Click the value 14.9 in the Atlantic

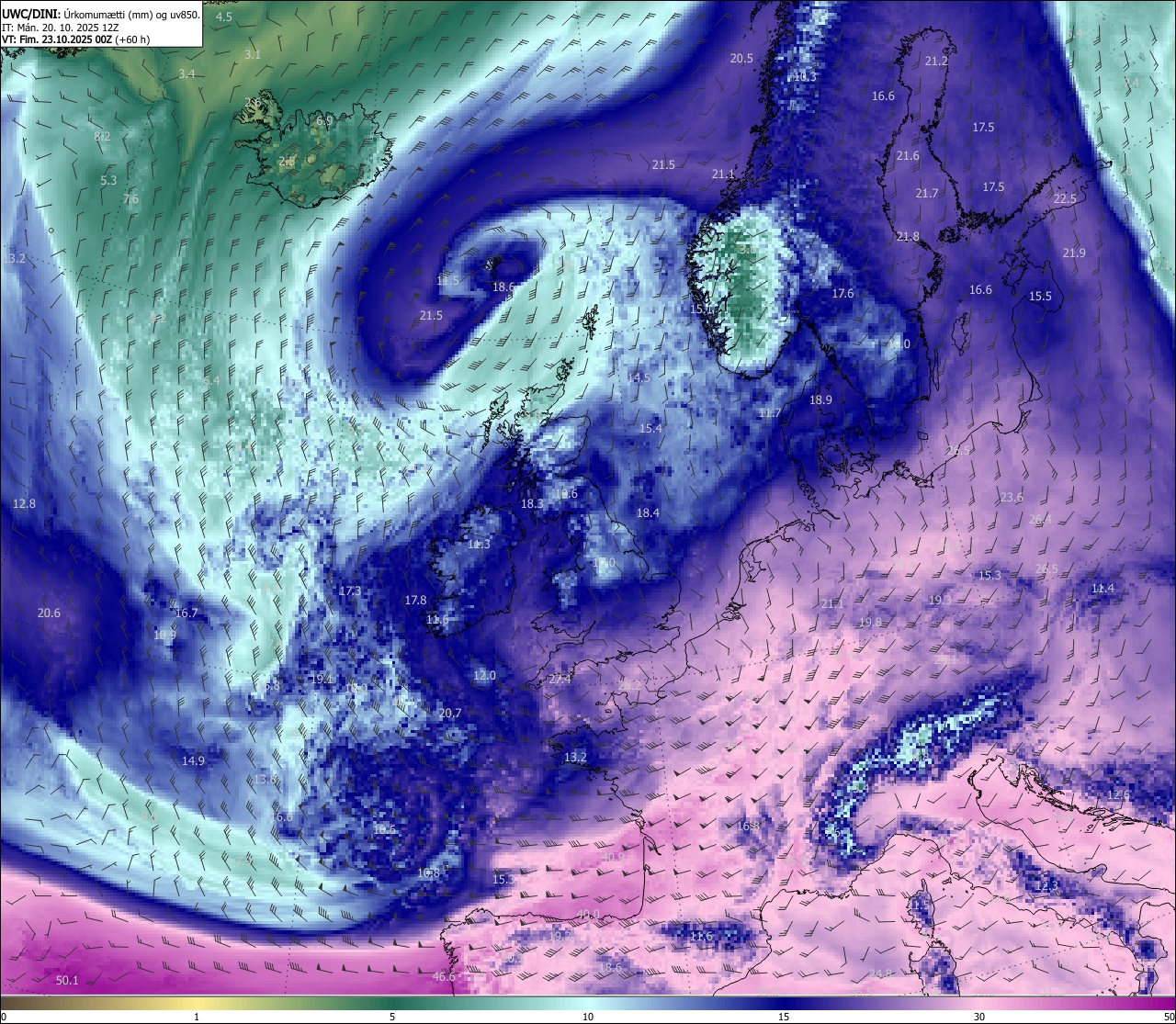click(193, 761)
